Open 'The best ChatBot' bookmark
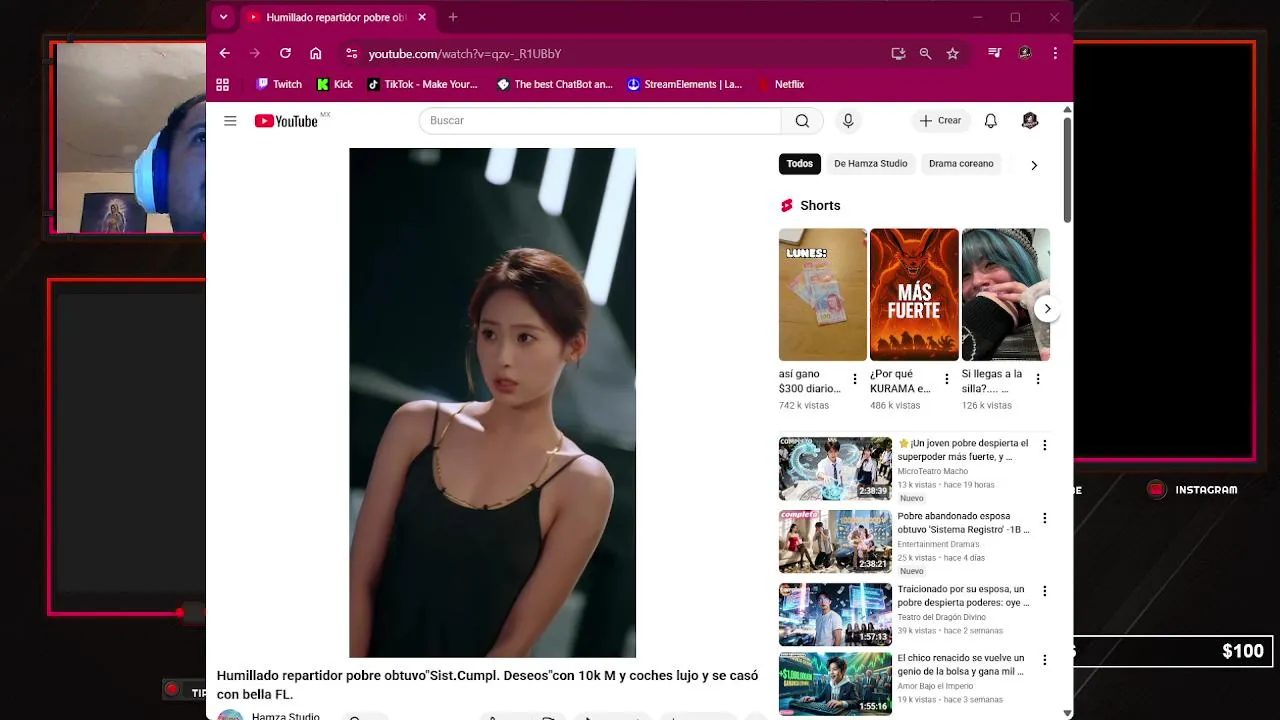This screenshot has height=720, width=1280. (x=555, y=84)
